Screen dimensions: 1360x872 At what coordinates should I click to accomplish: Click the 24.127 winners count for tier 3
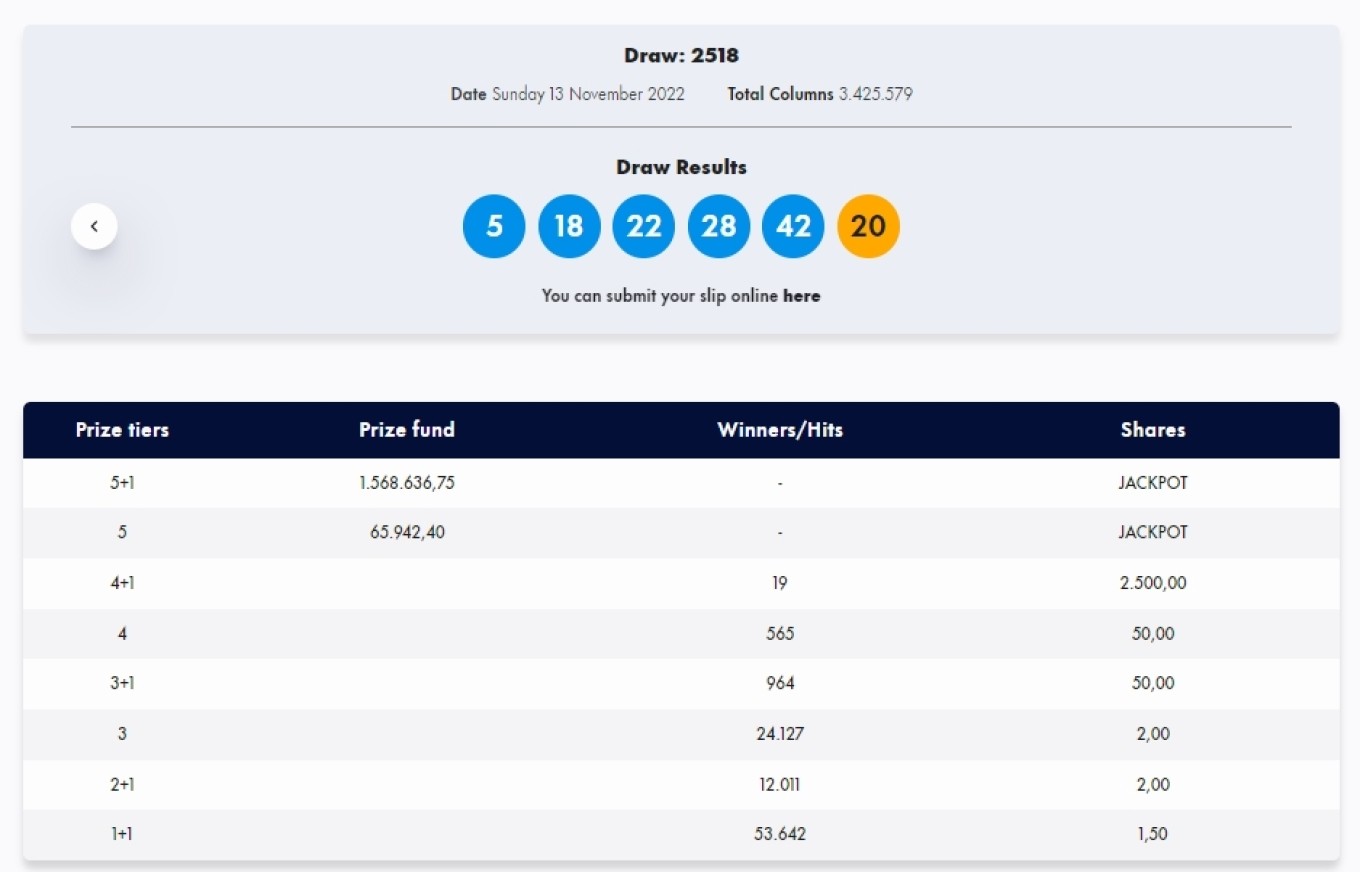click(x=780, y=734)
